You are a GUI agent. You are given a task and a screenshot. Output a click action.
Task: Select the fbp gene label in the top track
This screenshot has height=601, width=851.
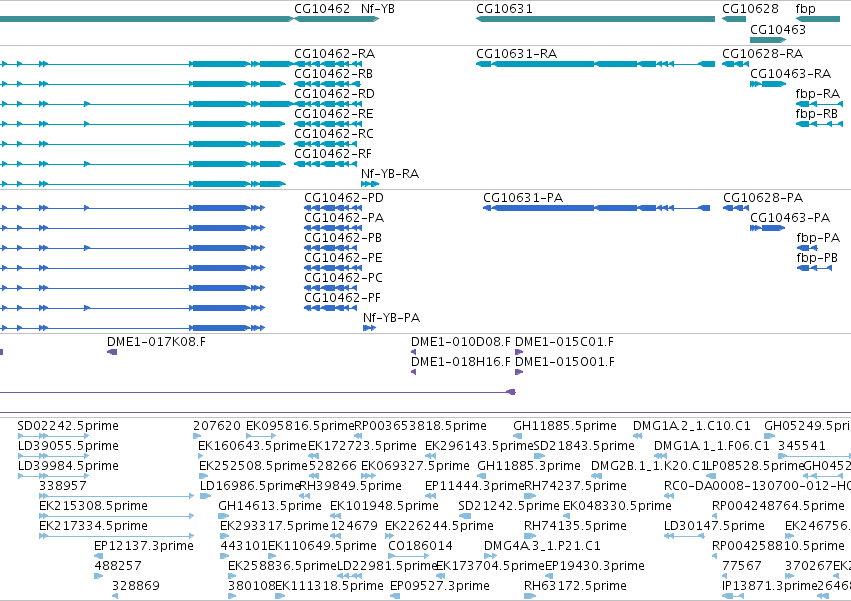point(805,9)
